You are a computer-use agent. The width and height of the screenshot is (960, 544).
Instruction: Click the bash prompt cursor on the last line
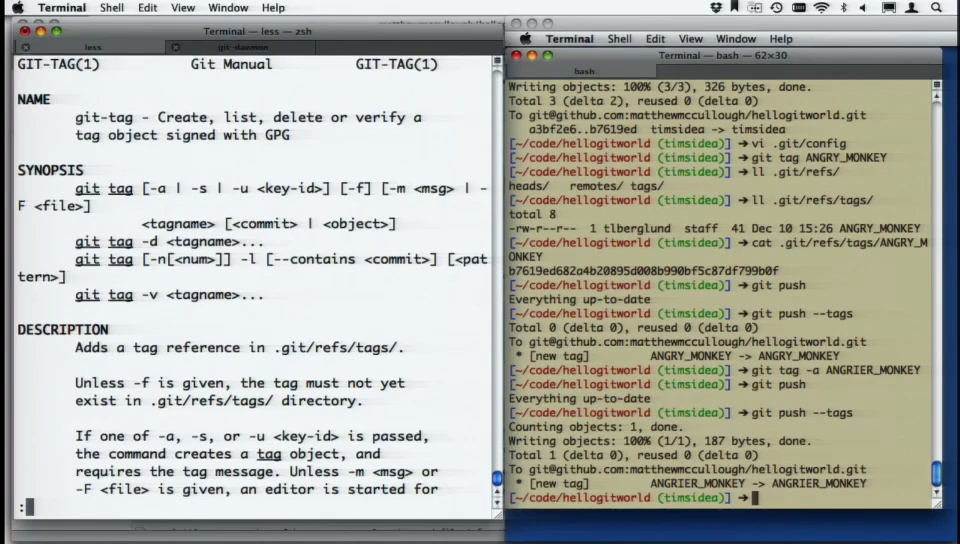coord(755,497)
